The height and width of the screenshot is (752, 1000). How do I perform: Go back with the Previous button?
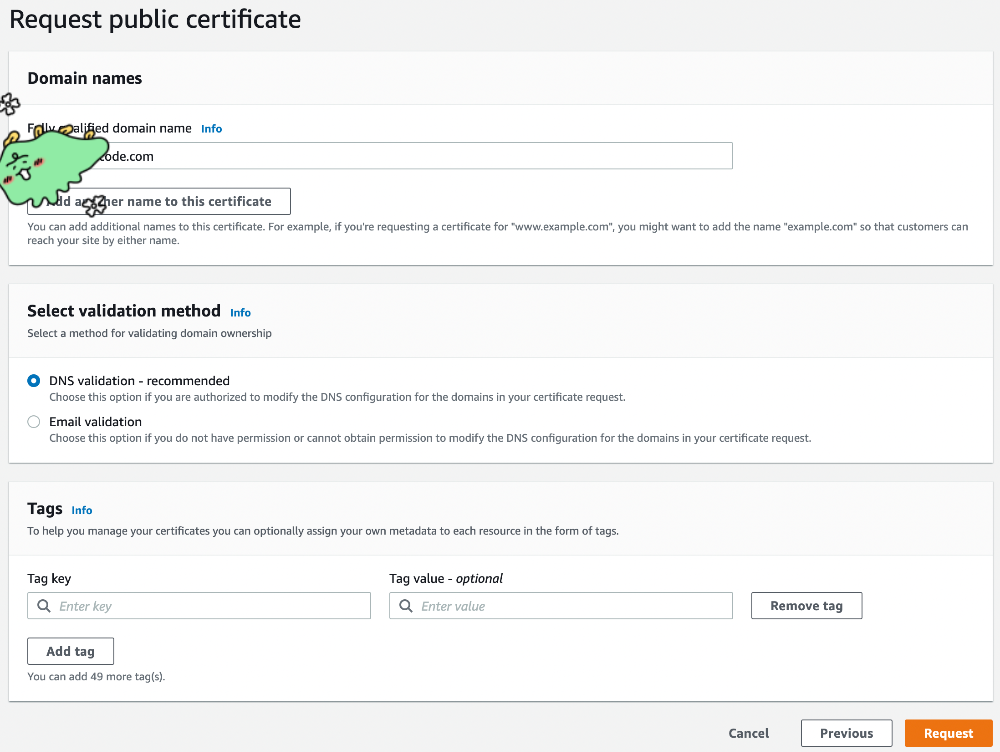click(x=846, y=733)
